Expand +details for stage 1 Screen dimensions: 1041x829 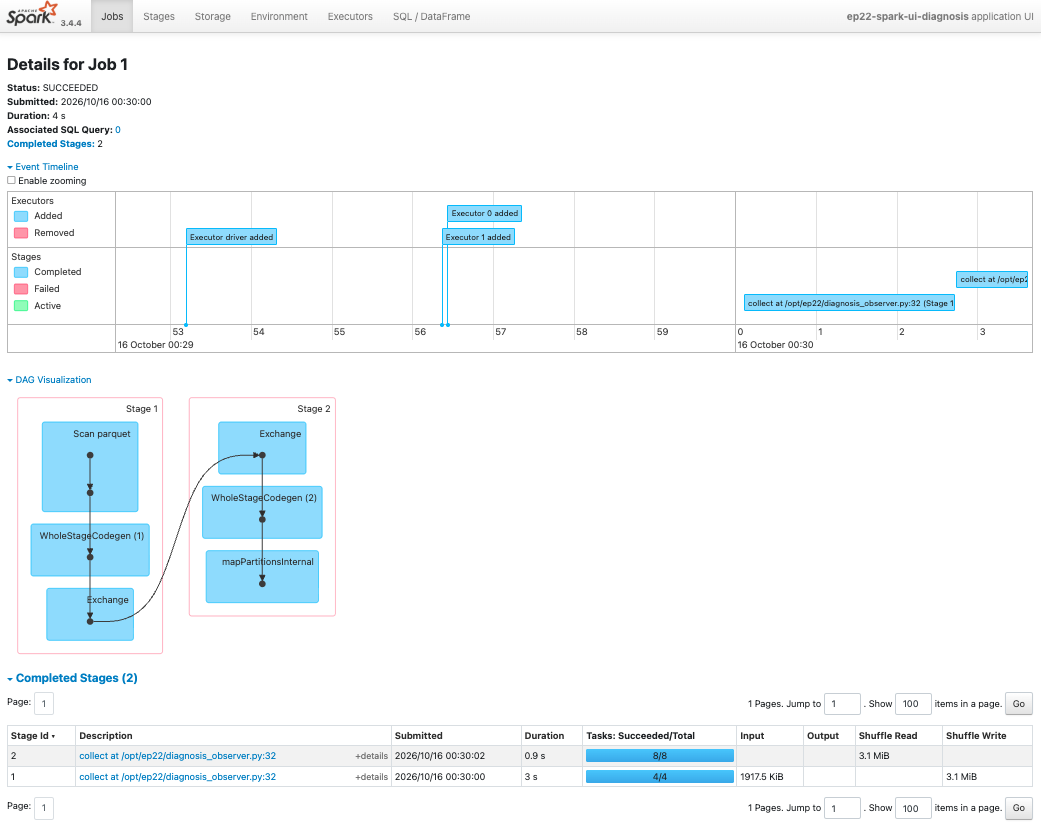click(372, 777)
